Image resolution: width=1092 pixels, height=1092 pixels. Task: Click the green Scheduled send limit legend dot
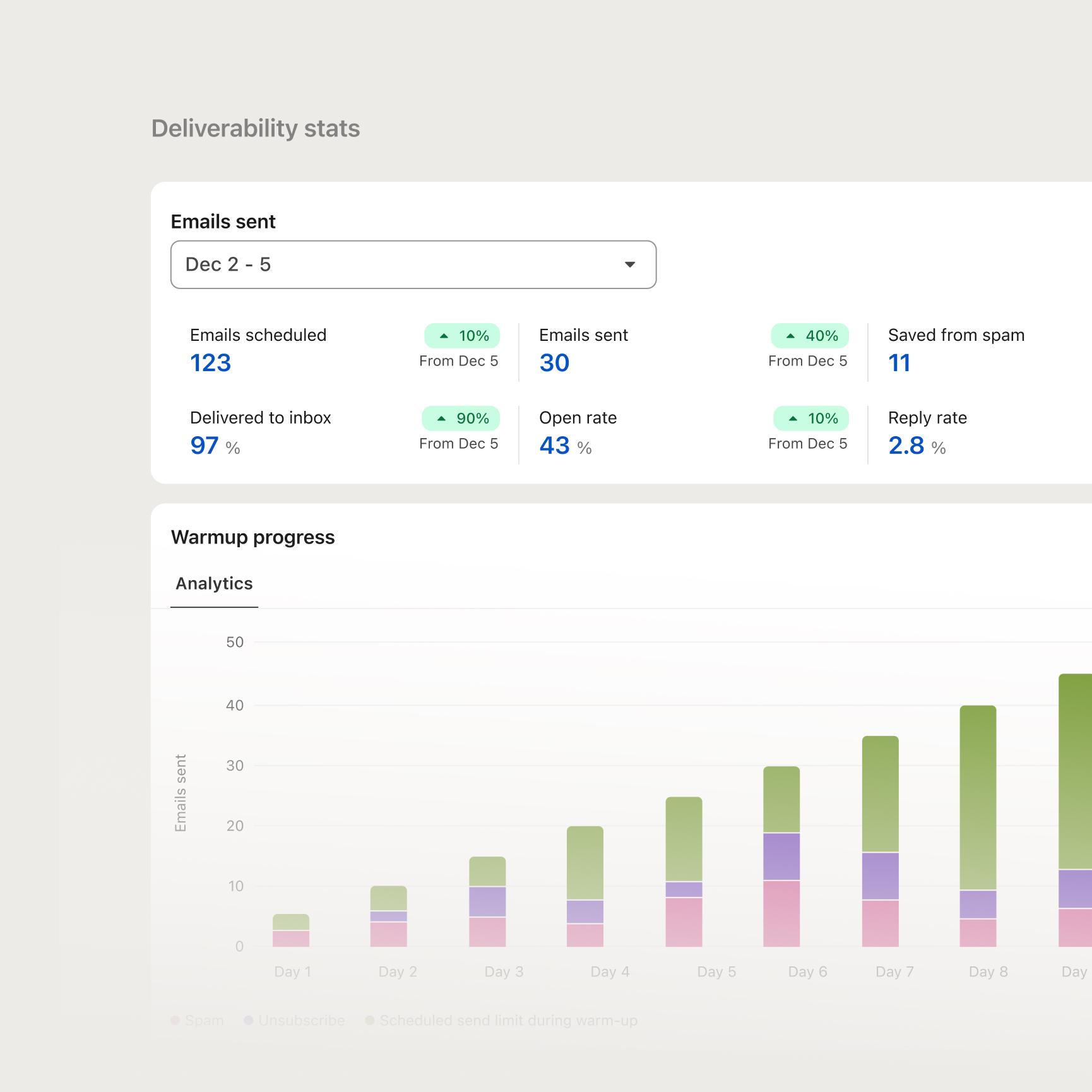(x=371, y=1020)
